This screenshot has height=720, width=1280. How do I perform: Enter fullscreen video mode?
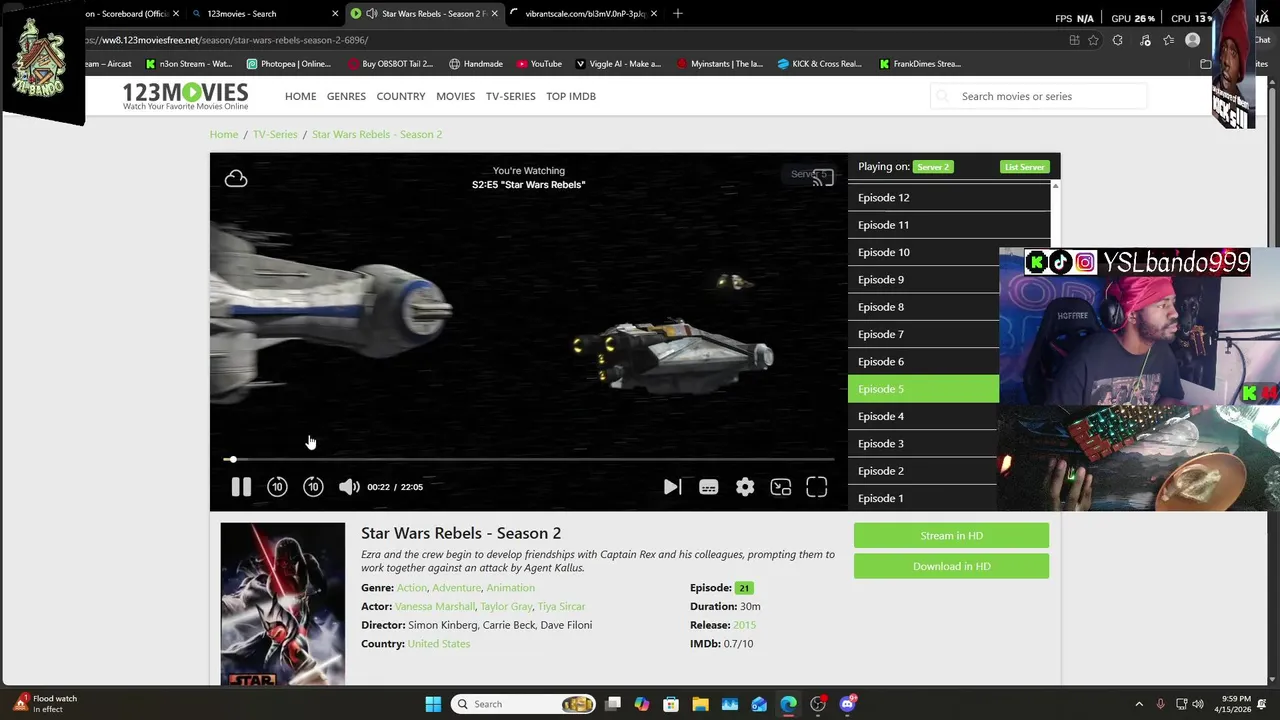pos(817,487)
